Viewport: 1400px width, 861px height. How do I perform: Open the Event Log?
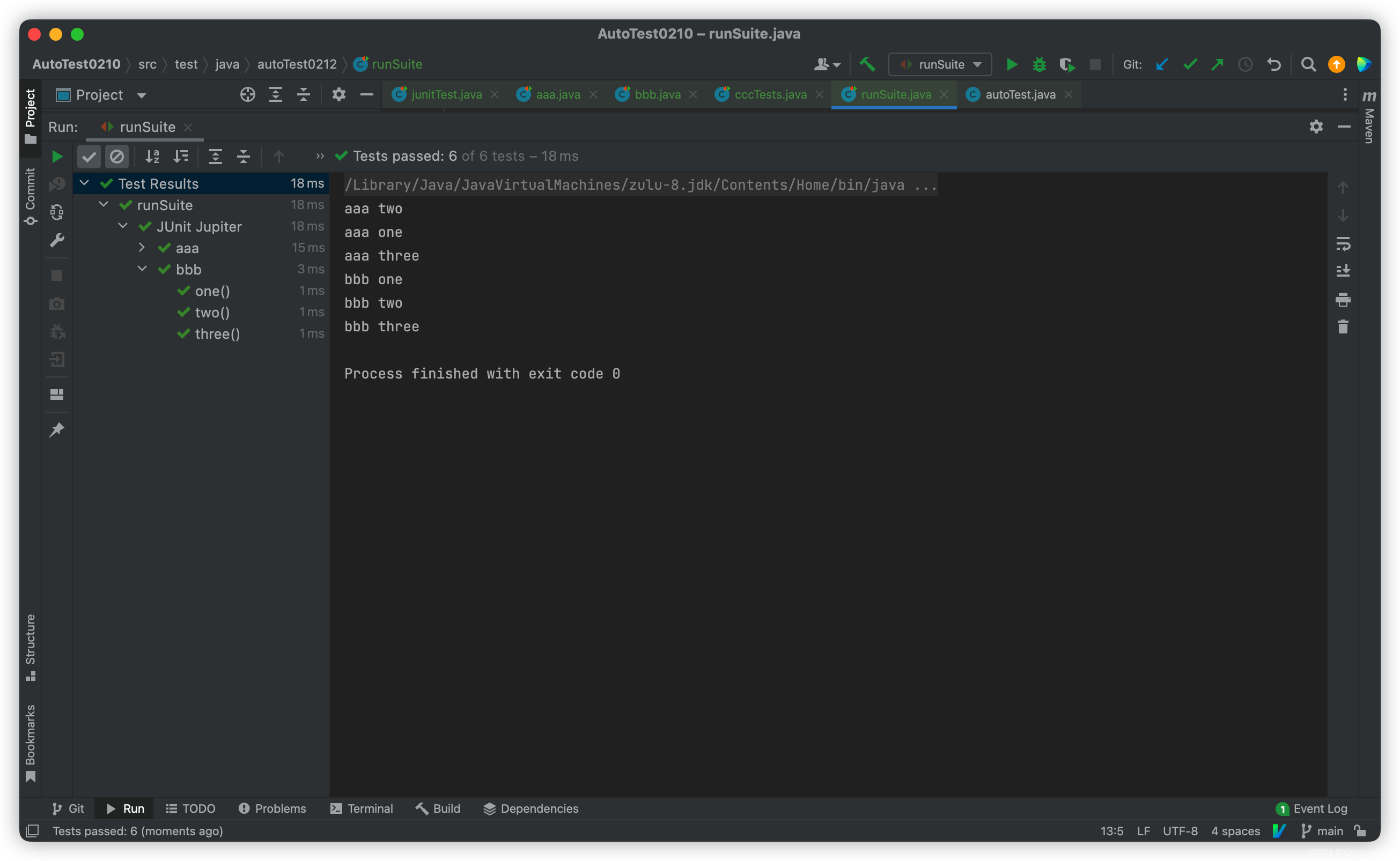1311,808
